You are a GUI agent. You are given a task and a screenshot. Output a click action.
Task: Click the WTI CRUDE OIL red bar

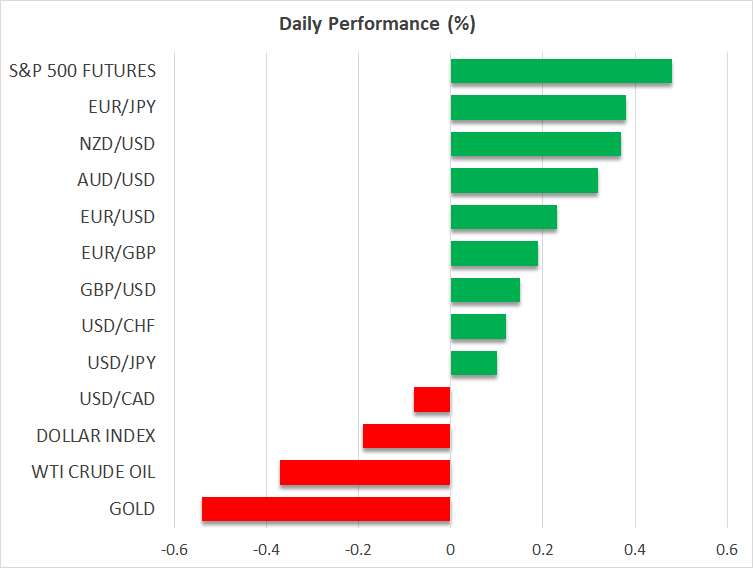coord(365,472)
